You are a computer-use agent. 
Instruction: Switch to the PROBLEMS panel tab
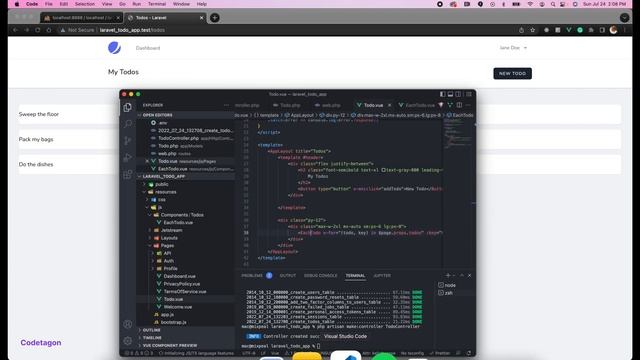(x=252, y=276)
